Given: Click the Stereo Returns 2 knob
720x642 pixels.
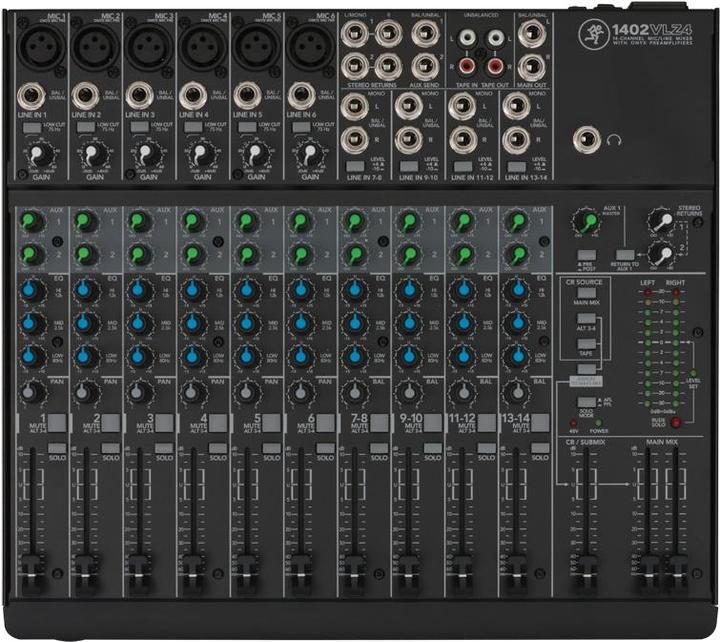Looking at the screenshot, I should pos(661,255).
